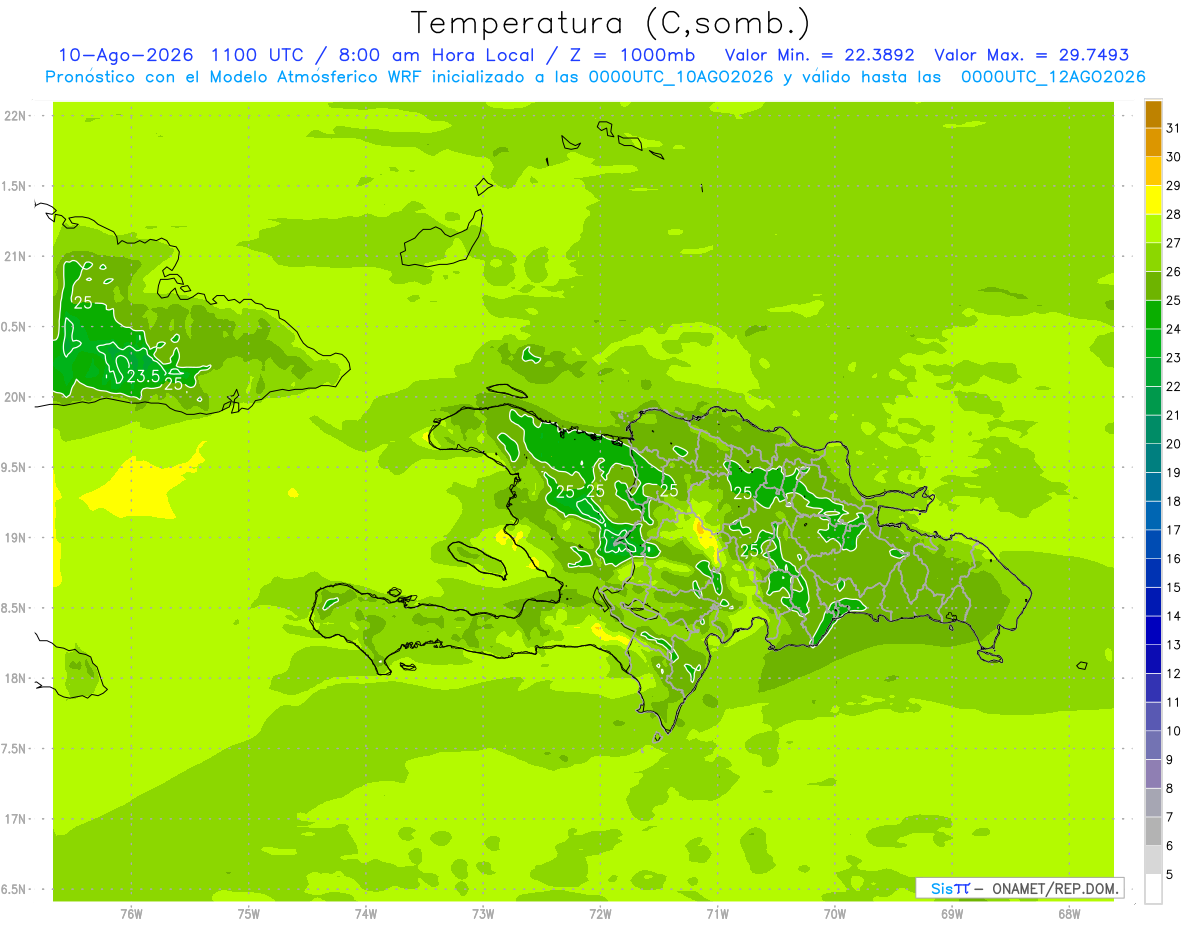Click the date "10-Ago-2026" in the header
The image size is (1200, 927).
(126, 55)
